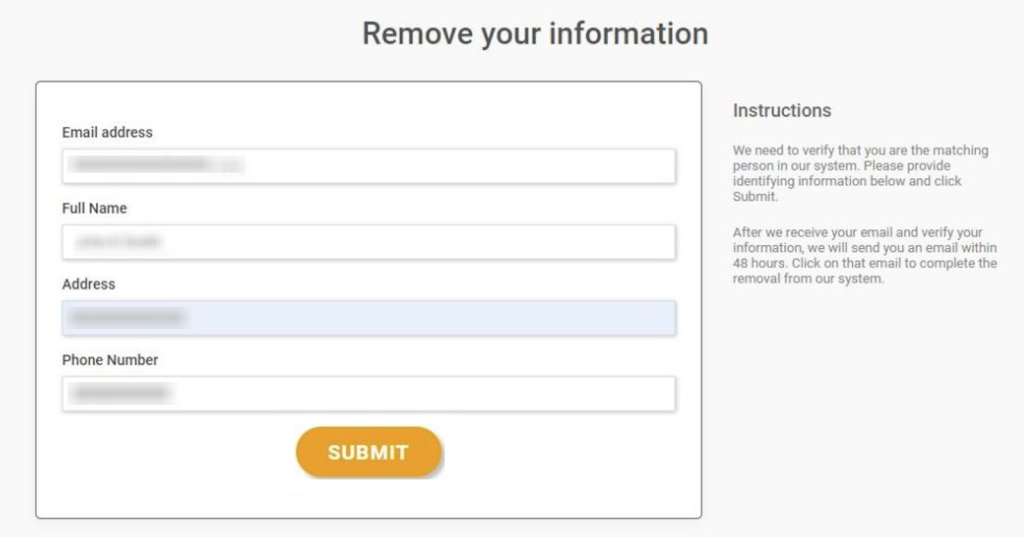Click the blurred name inside Full Name field
The width and height of the screenshot is (1024, 537).
tap(118, 242)
